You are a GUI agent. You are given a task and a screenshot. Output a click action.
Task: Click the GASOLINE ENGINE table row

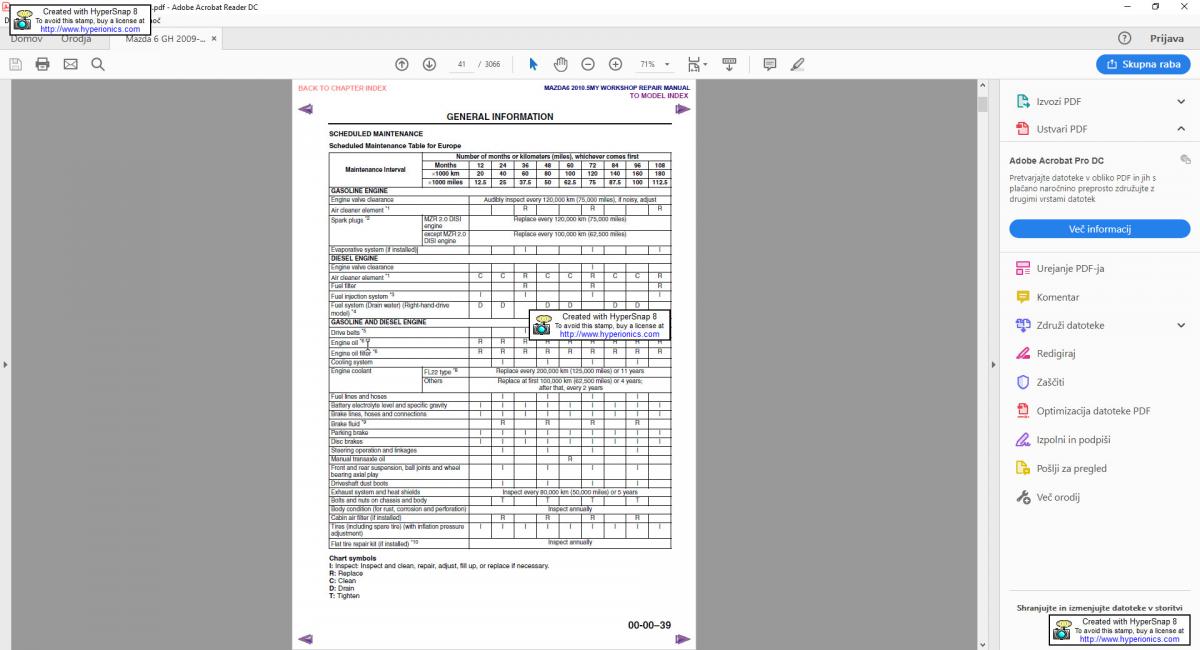tap(500, 191)
